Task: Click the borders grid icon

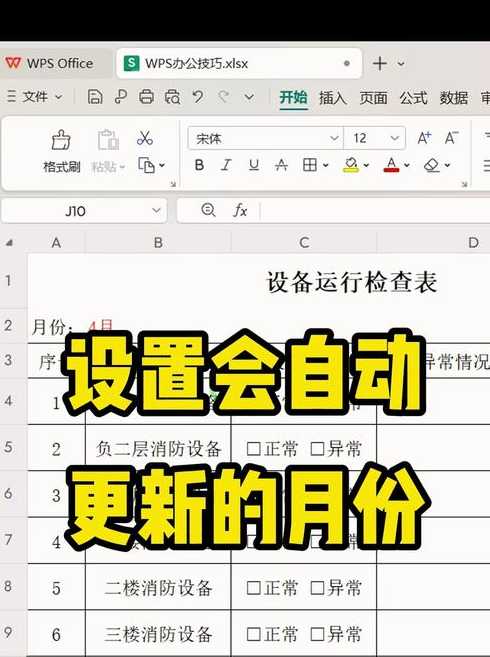Action: coord(310,165)
